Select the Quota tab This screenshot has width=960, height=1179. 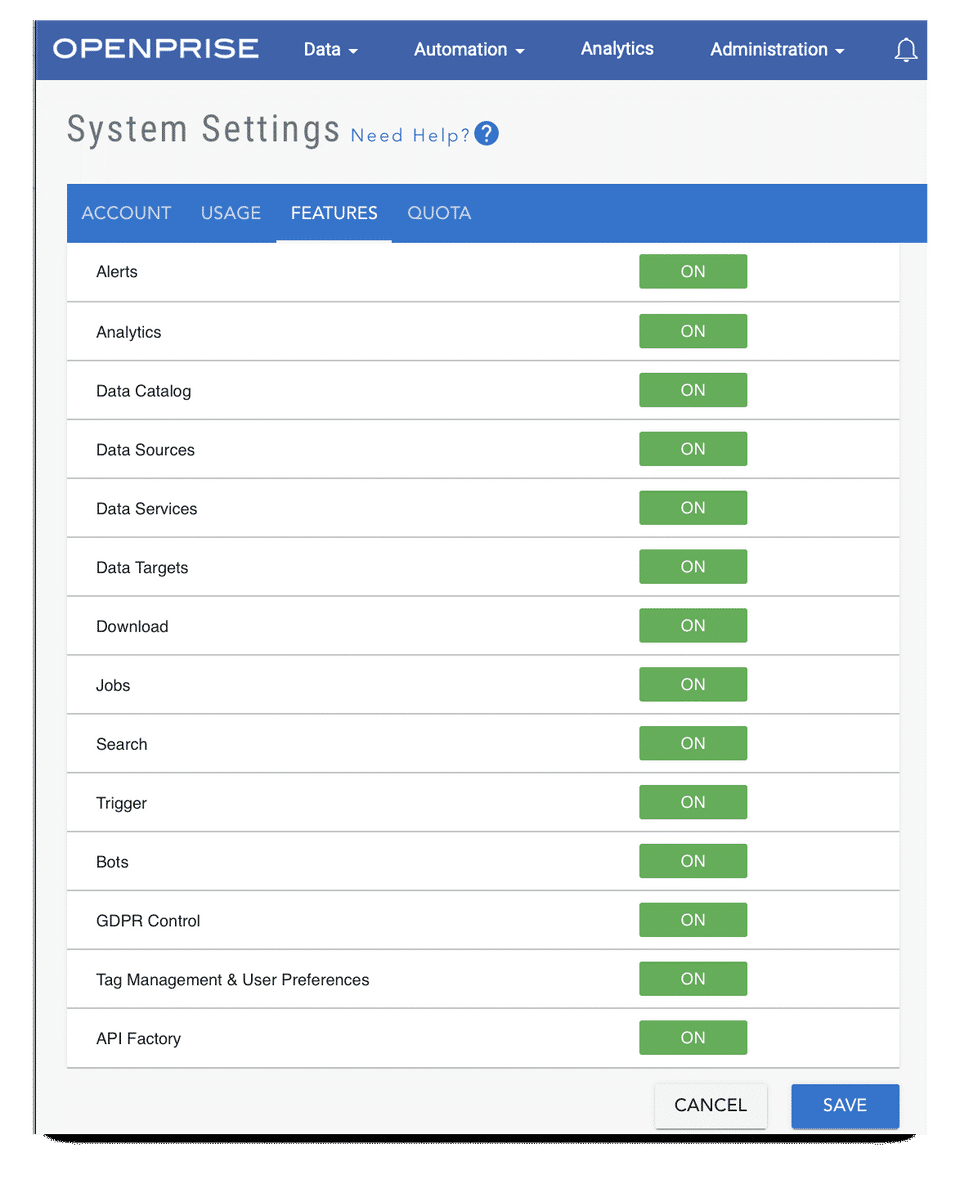[439, 213]
